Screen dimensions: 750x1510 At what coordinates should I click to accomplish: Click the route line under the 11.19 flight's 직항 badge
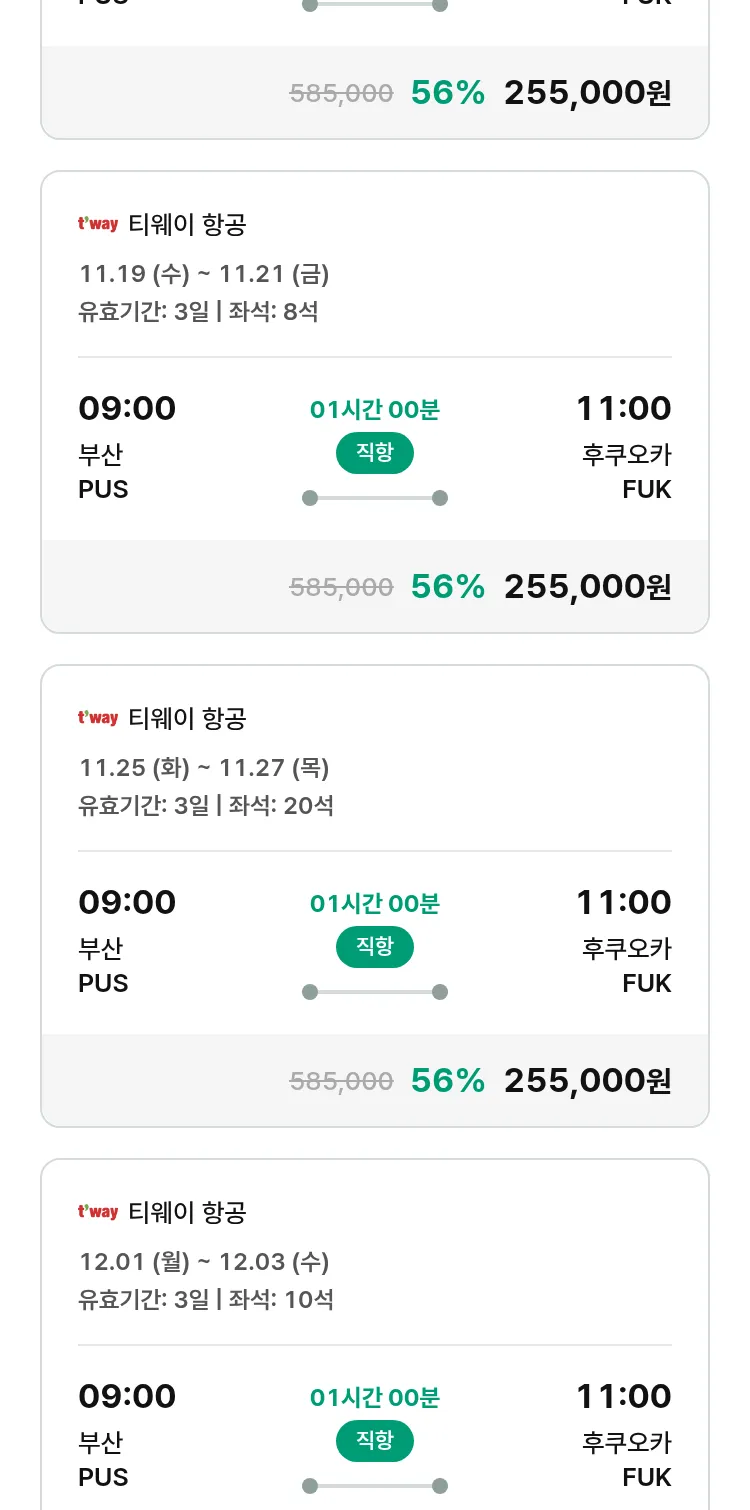[x=375, y=498]
